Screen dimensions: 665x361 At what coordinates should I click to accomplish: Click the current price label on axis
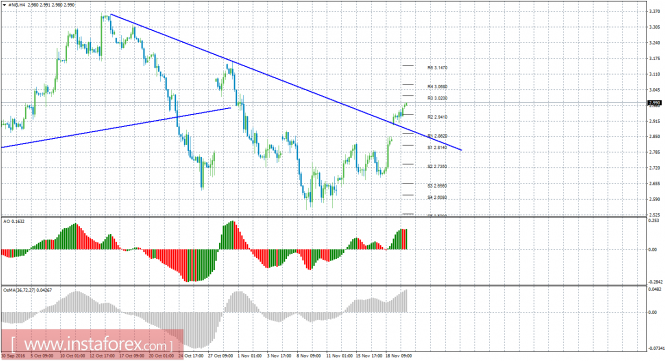point(656,103)
